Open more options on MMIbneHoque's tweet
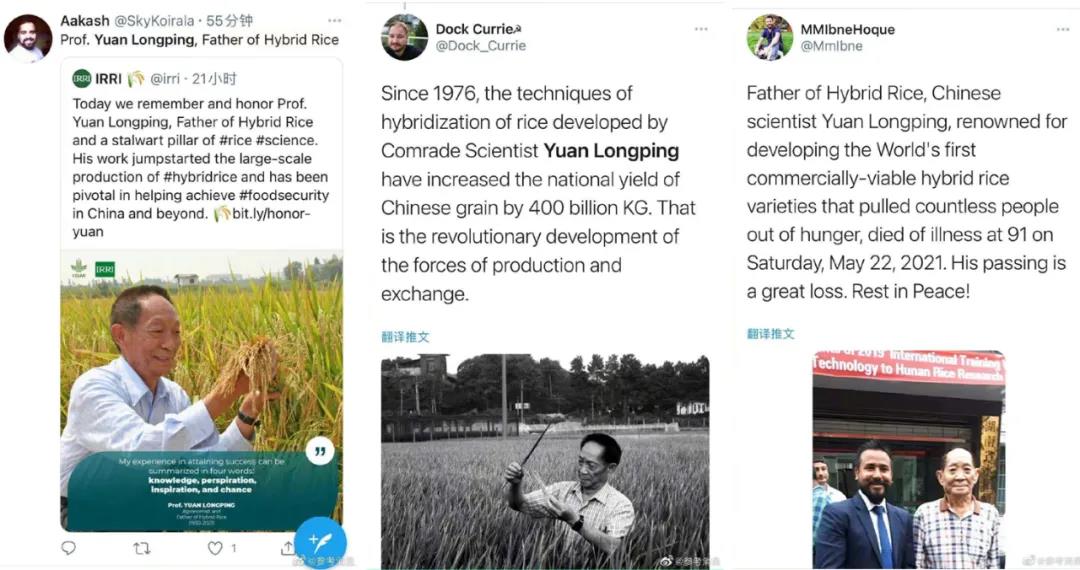Screen dimensions: 1080x570 tap(1062, 29)
